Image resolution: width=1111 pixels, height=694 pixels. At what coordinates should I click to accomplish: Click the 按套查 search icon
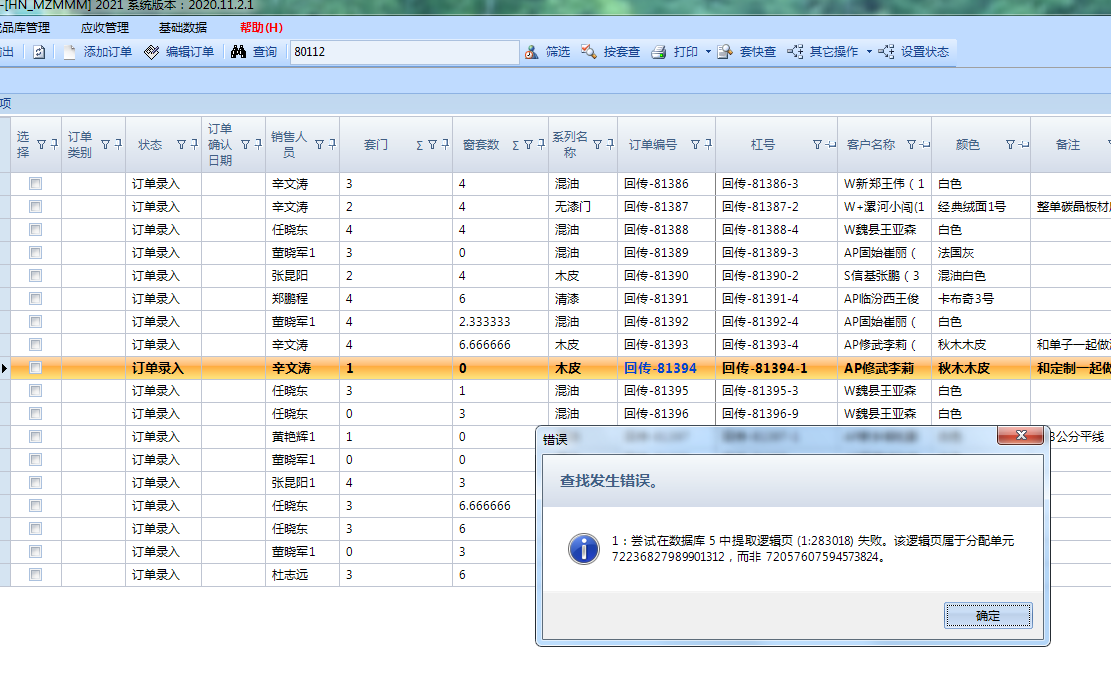tap(589, 52)
